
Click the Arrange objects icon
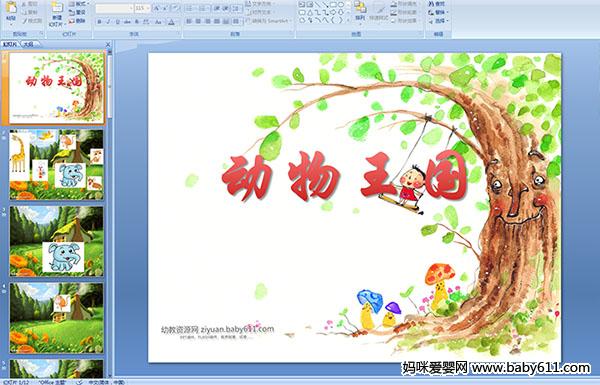[x=360, y=11]
